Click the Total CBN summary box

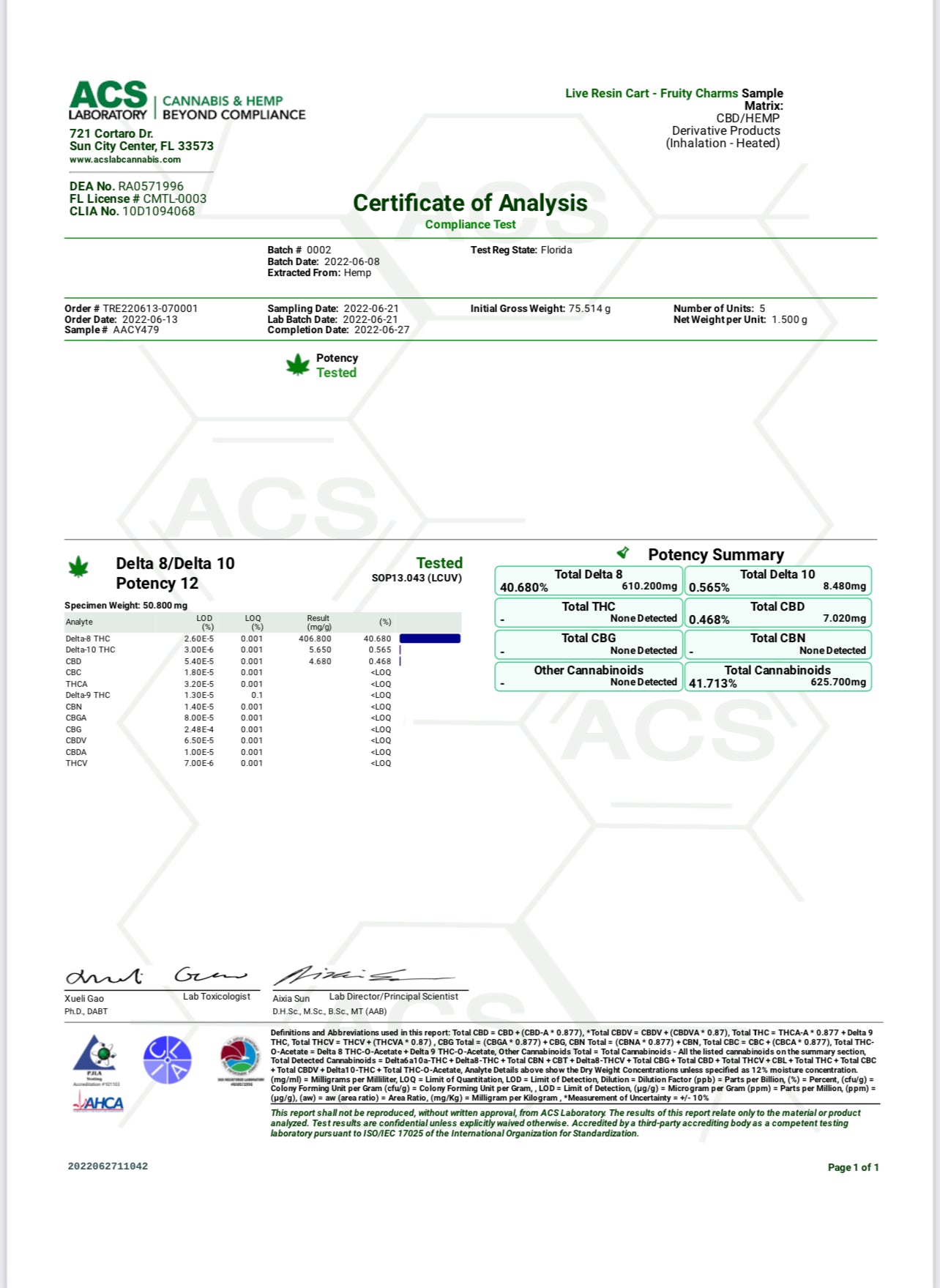click(777, 644)
